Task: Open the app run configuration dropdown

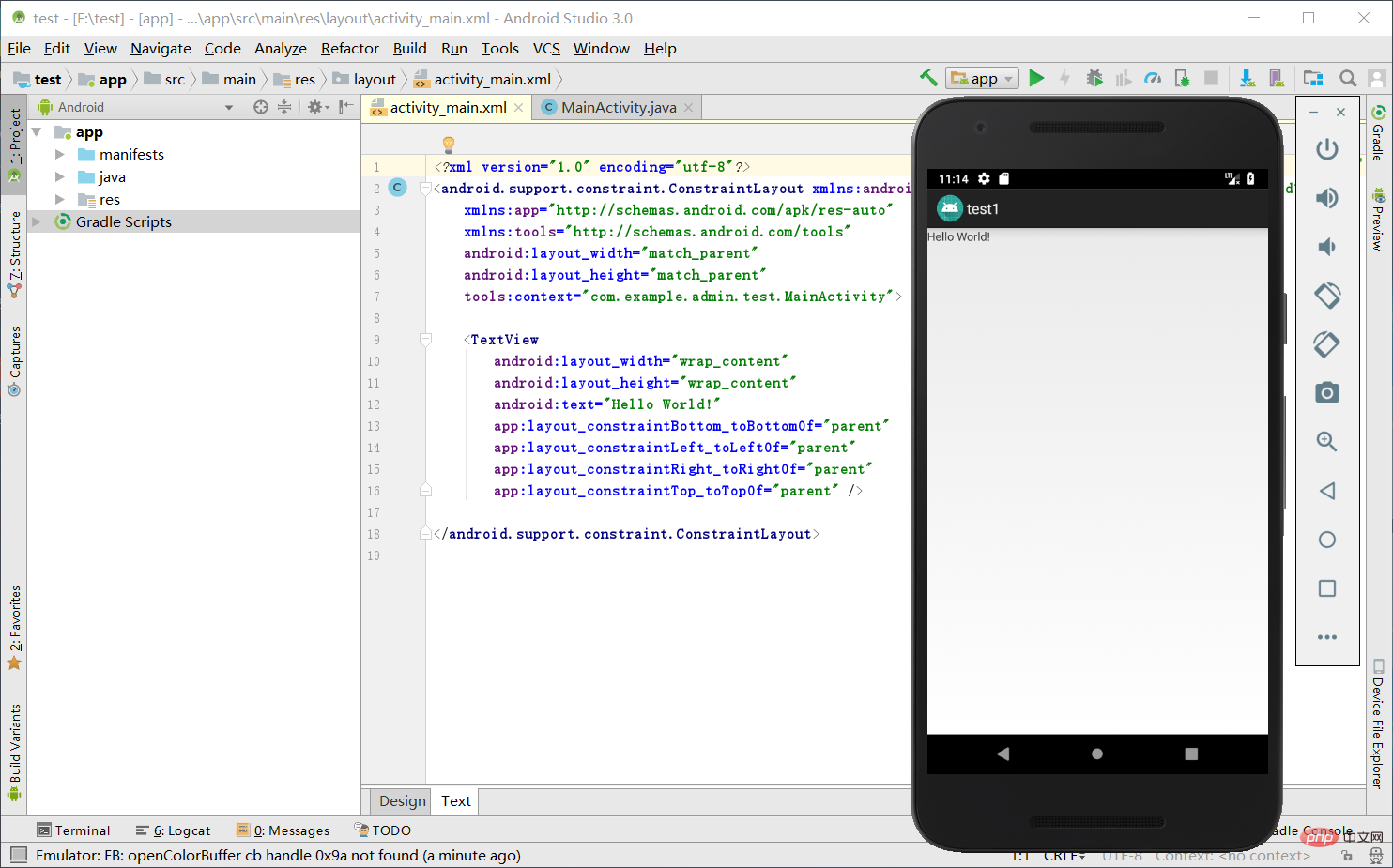Action: [x=982, y=78]
